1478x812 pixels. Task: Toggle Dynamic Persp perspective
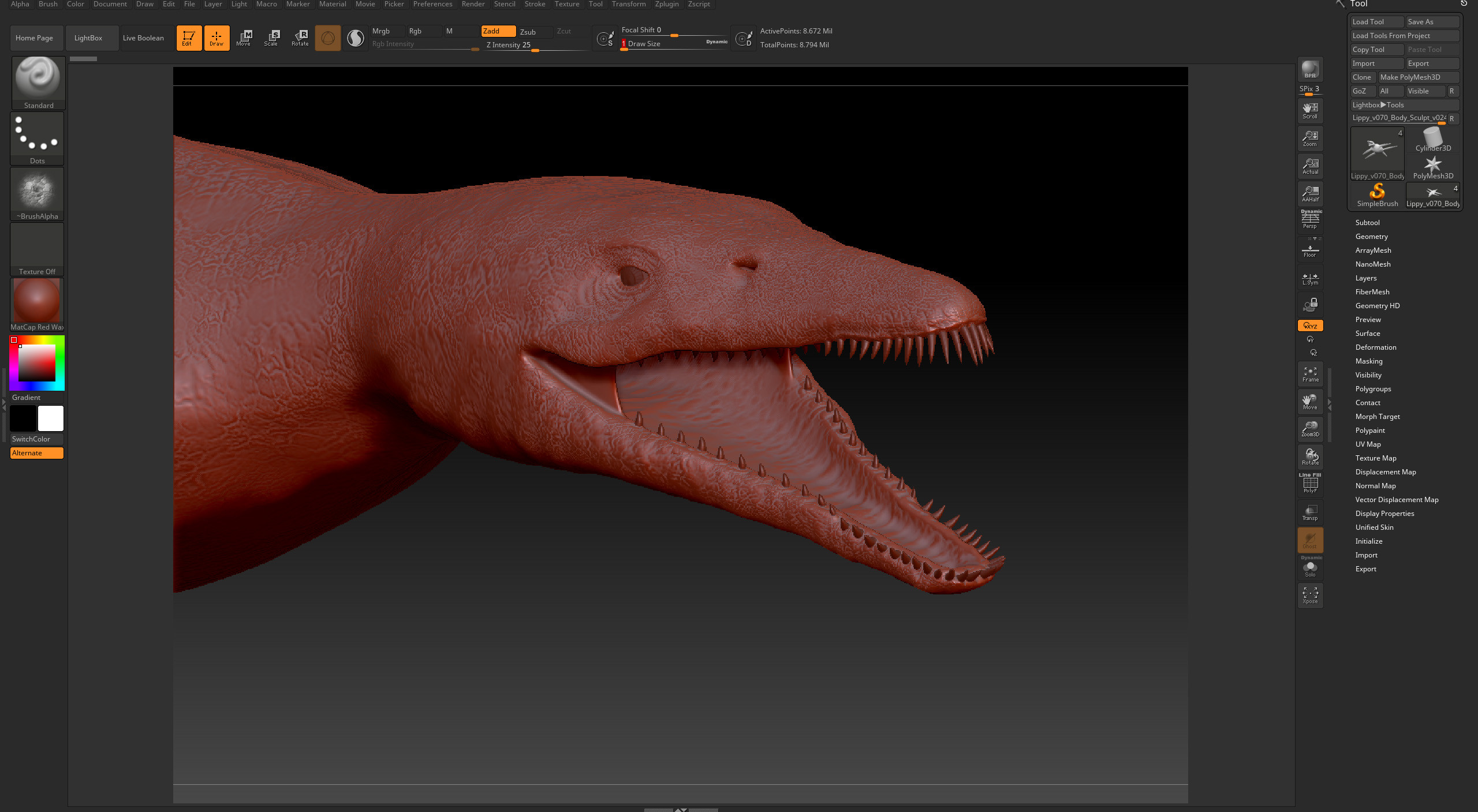(x=1310, y=220)
